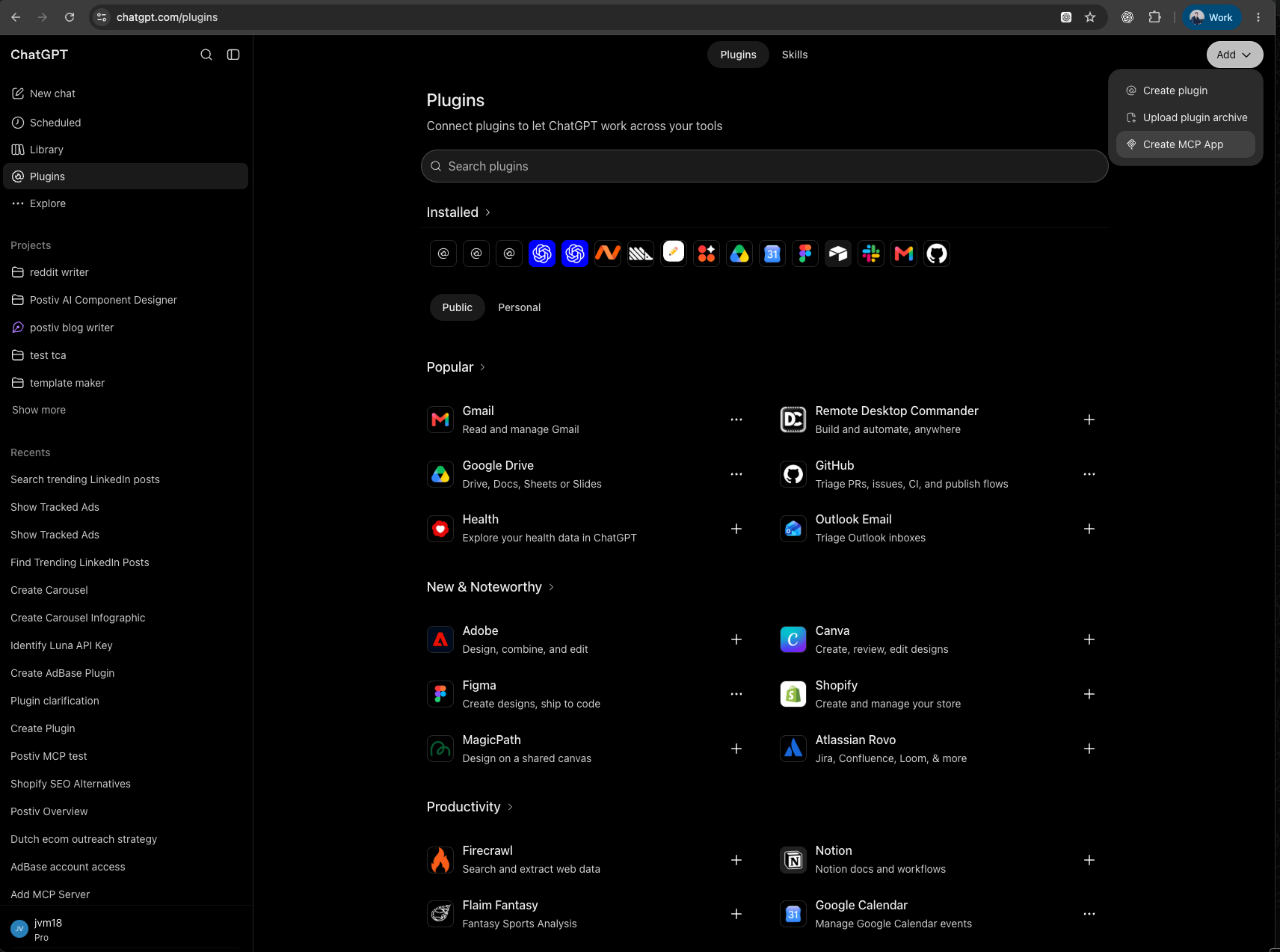Open the Library sidebar item

point(126,150)
